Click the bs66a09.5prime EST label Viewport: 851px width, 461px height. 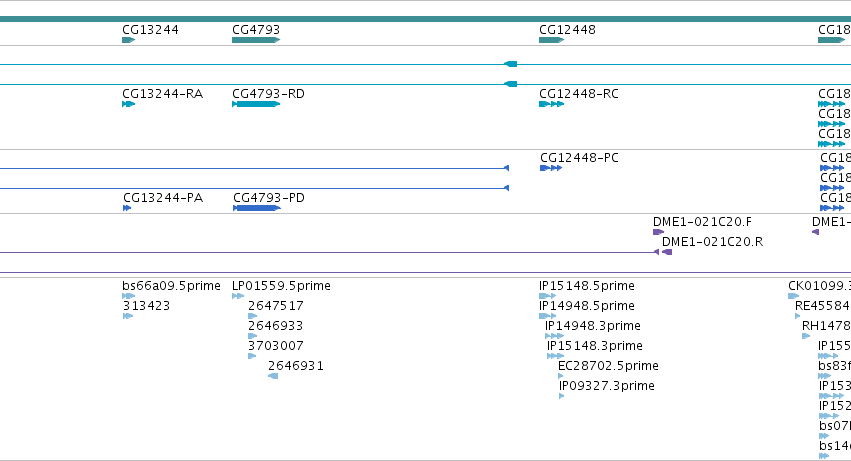(x=172, y=286)
